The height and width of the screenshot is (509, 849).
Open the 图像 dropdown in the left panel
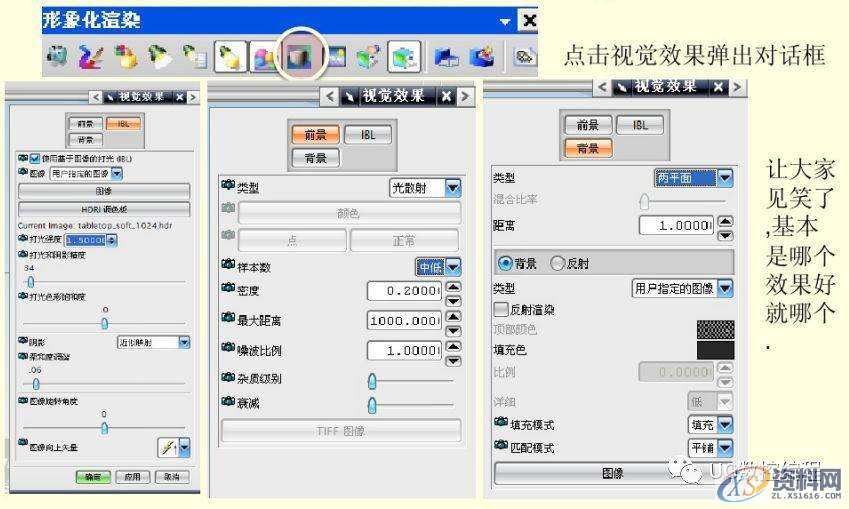coord(117,174)
